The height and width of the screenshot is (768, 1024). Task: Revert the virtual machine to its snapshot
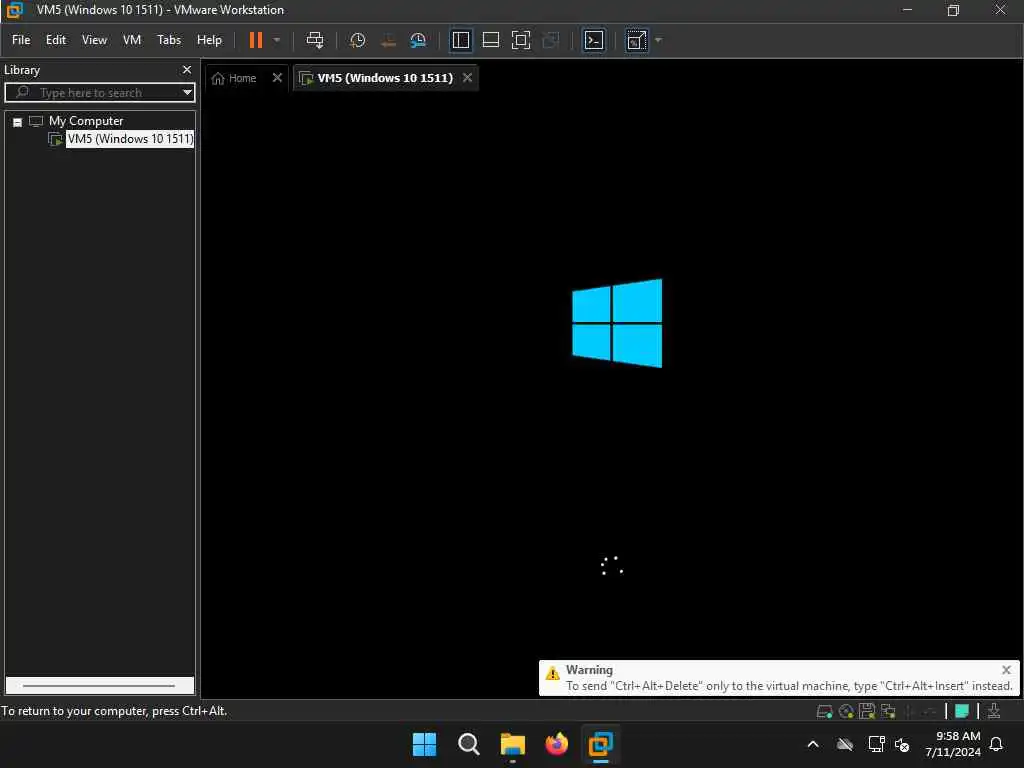click(x=388, y=40)
